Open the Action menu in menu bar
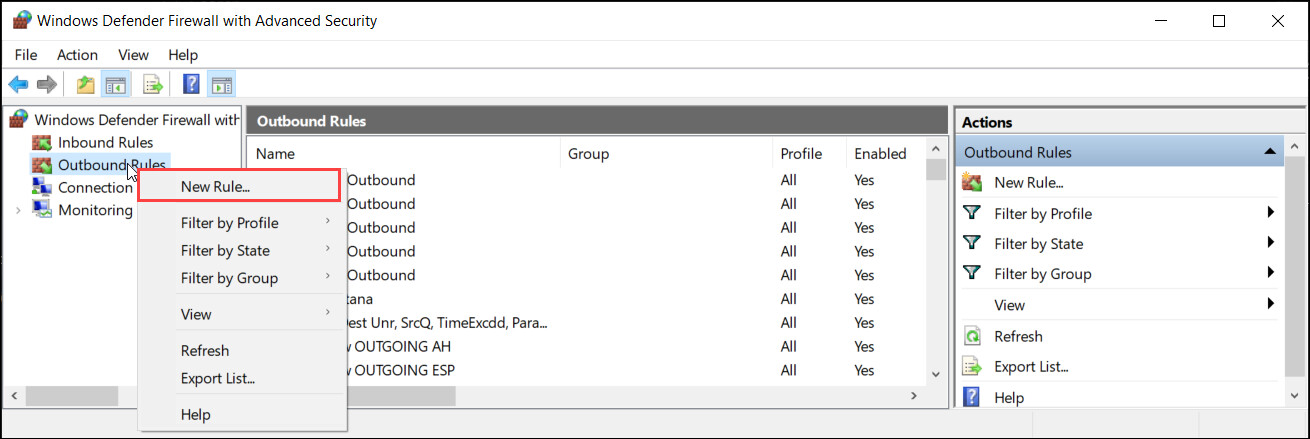The height and width of the screenshot is (439, 1310). click(x=77, y=55)
